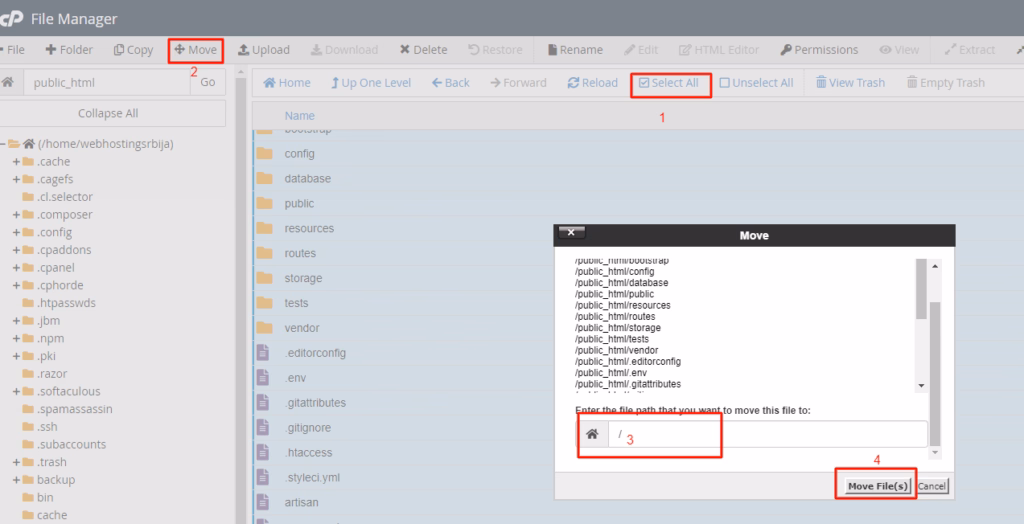Click the Go button

pos(208,82)
